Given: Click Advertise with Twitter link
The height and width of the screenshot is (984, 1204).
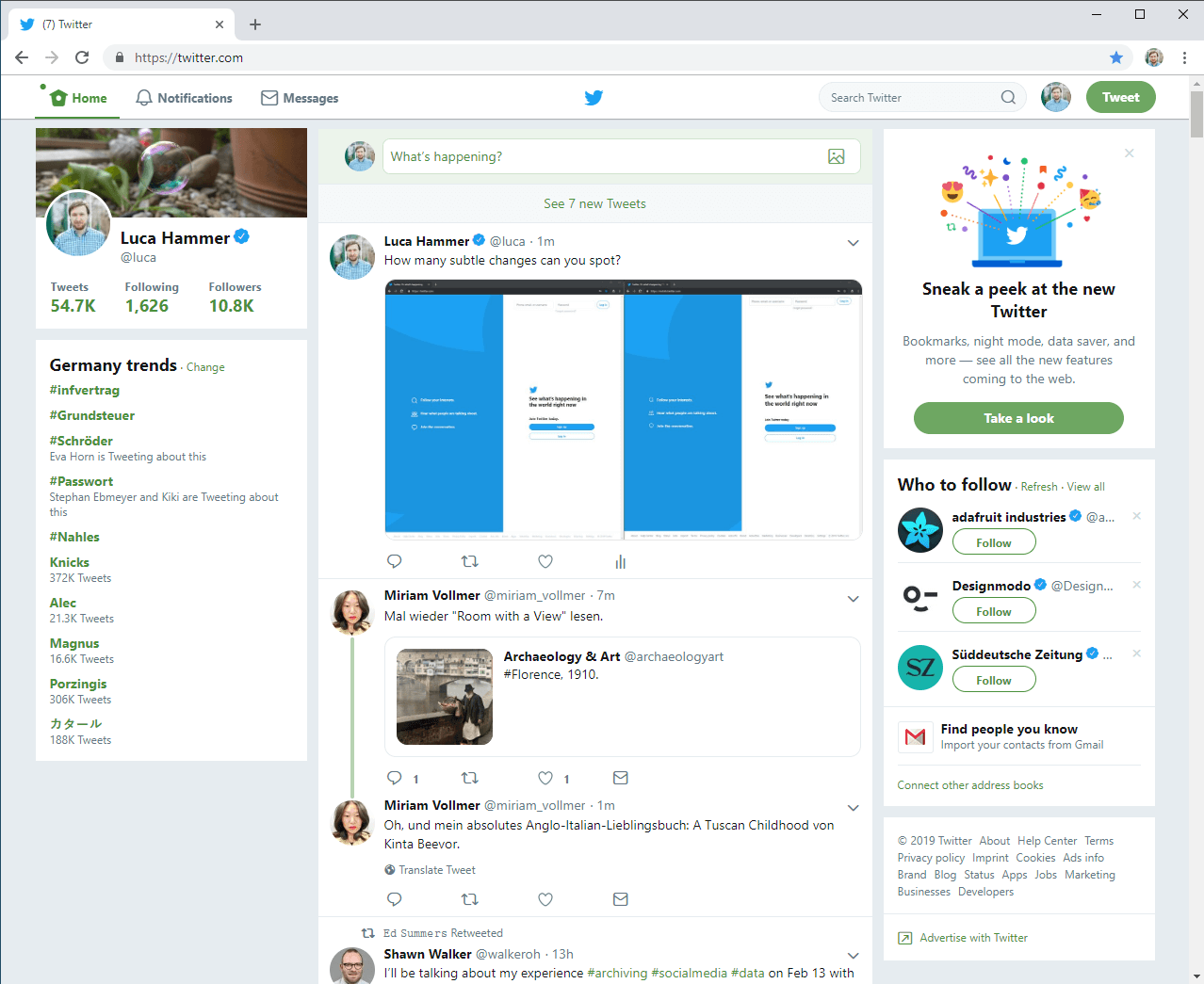Looking at the screenshot, I should coord(973,938).
